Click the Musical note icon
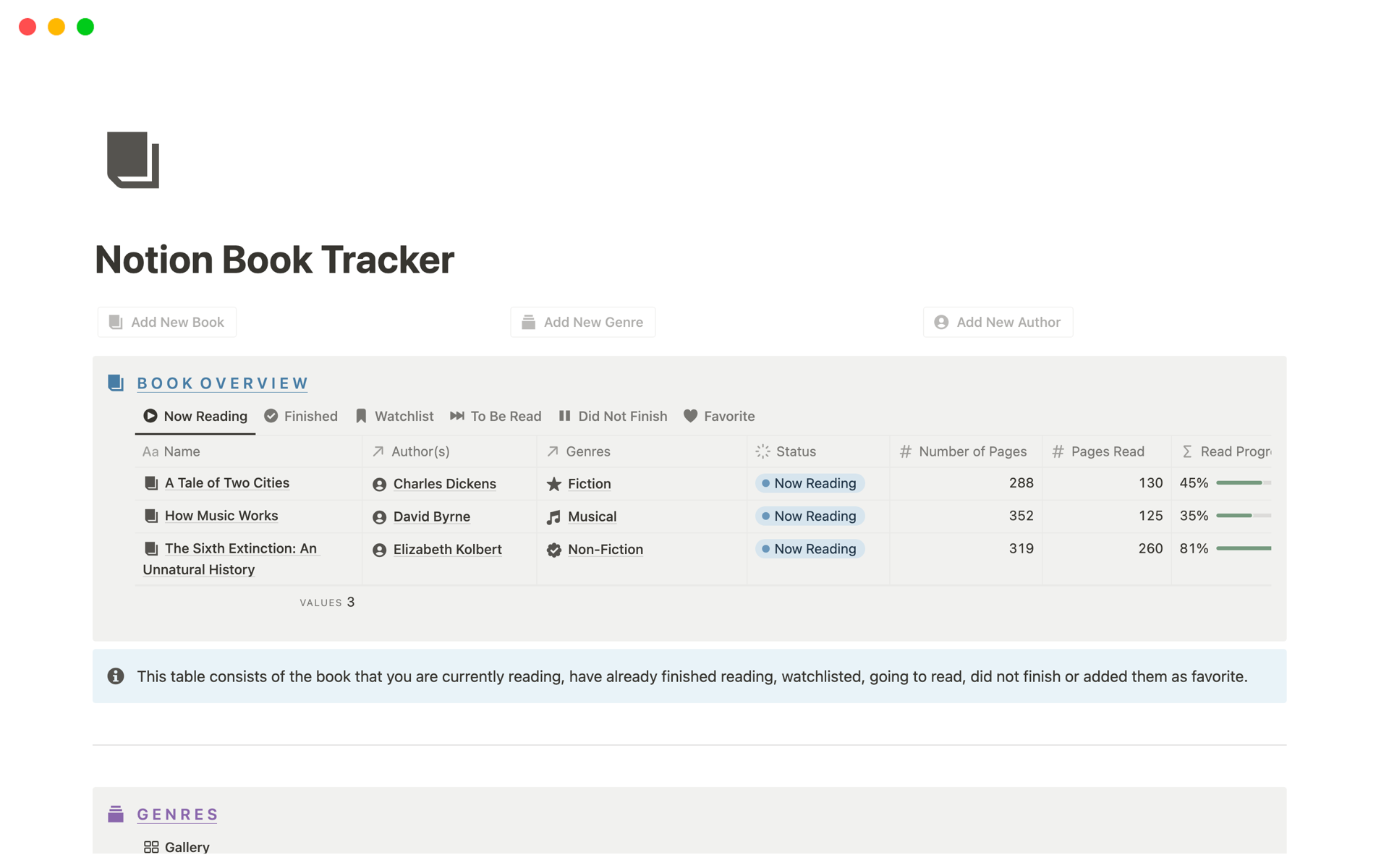The width and height of the screenshot is (1389, 868). click(x=554, y=516)
